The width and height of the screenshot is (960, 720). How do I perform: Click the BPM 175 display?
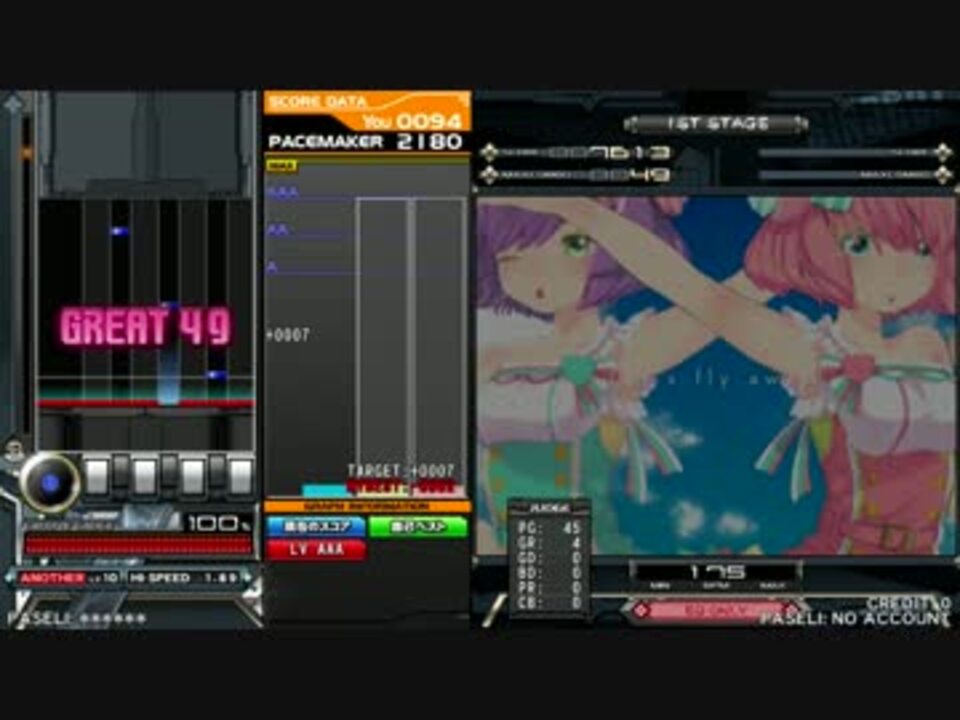coord(717,573)
